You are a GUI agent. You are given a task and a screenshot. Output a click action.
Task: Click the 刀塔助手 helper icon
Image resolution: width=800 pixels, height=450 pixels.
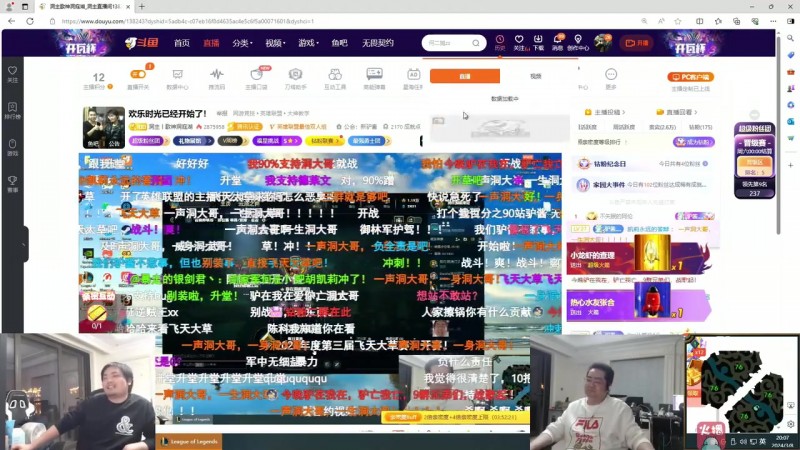coord(295,78)
